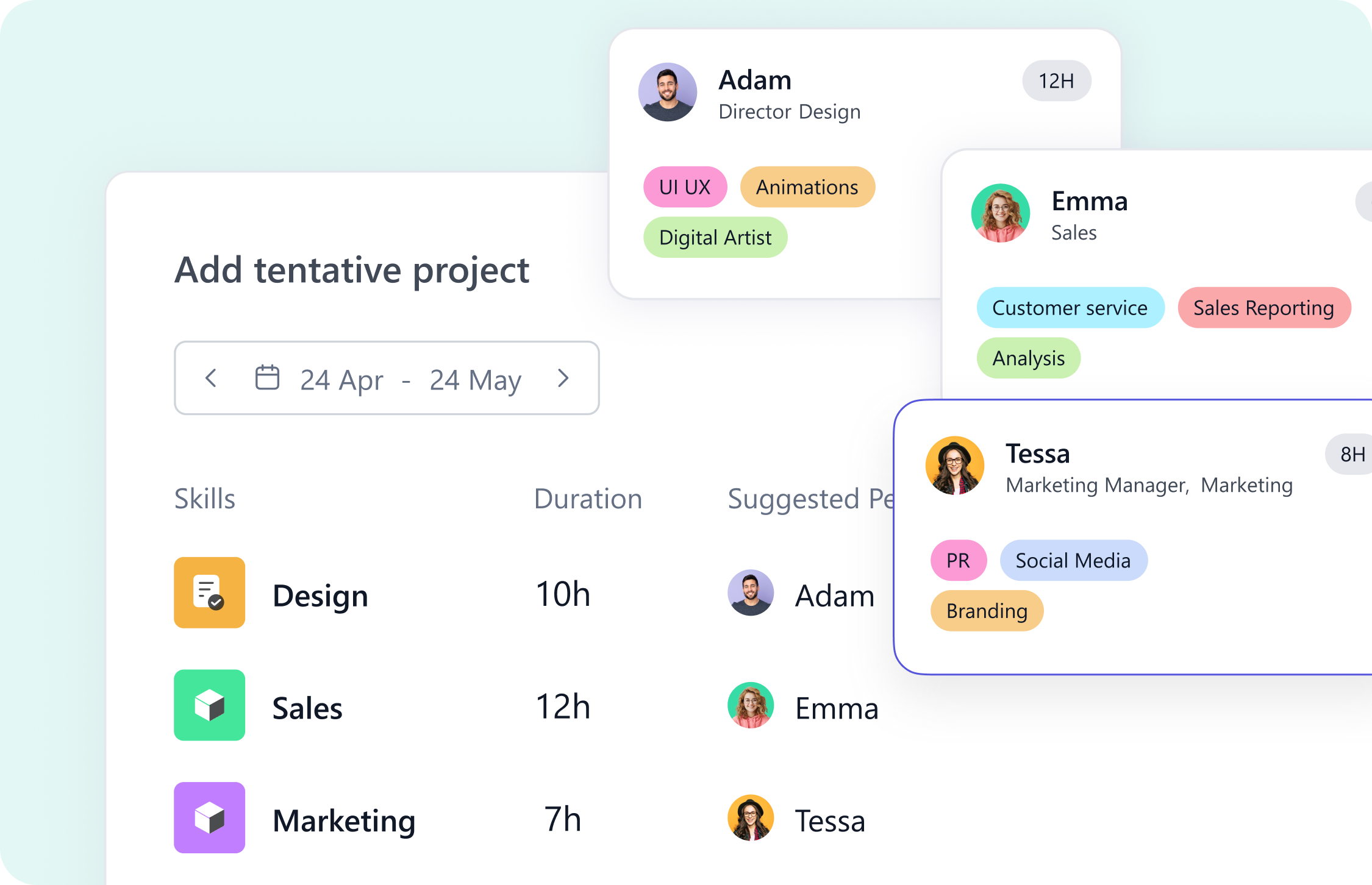Advance to next date range
This screenshot has width=1372, height=885.
coord(563,378)
